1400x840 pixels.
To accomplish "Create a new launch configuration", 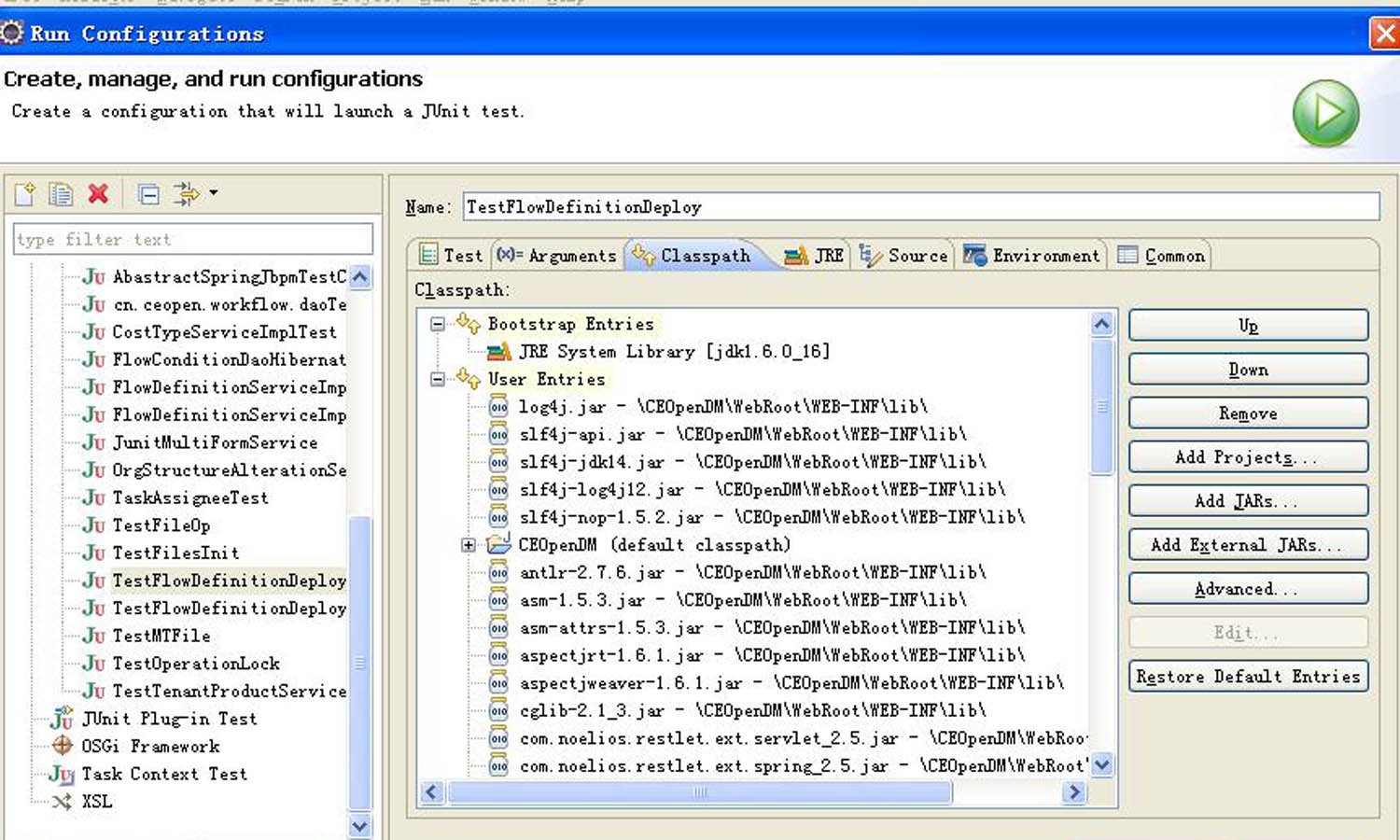I will click(x=25, y=194).
